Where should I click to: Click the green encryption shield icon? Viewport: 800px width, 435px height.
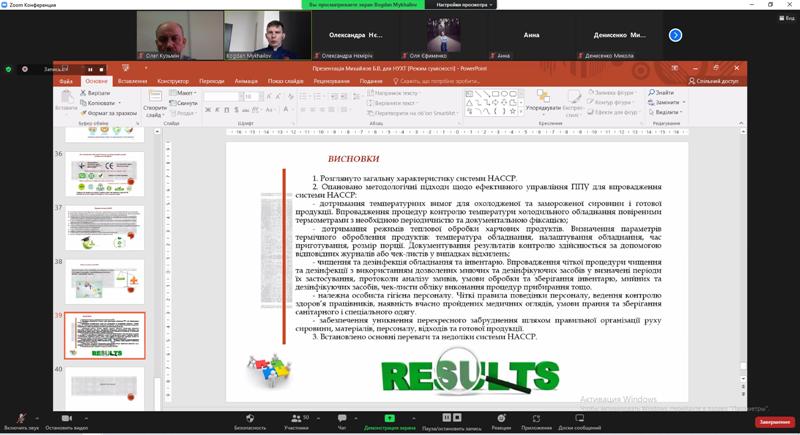click(x=8, y=69)
